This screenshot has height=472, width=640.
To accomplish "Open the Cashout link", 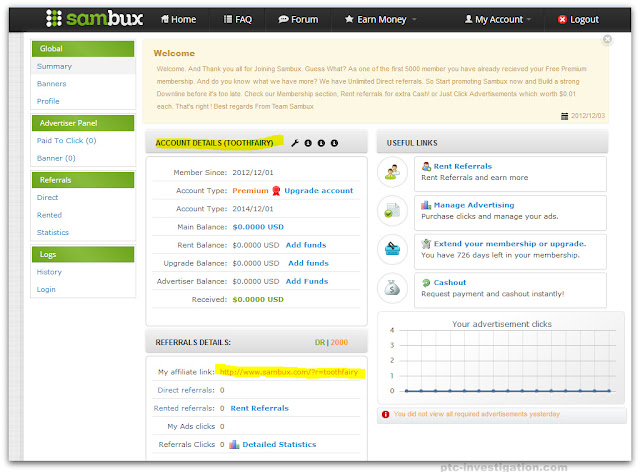I will [450, 283].
